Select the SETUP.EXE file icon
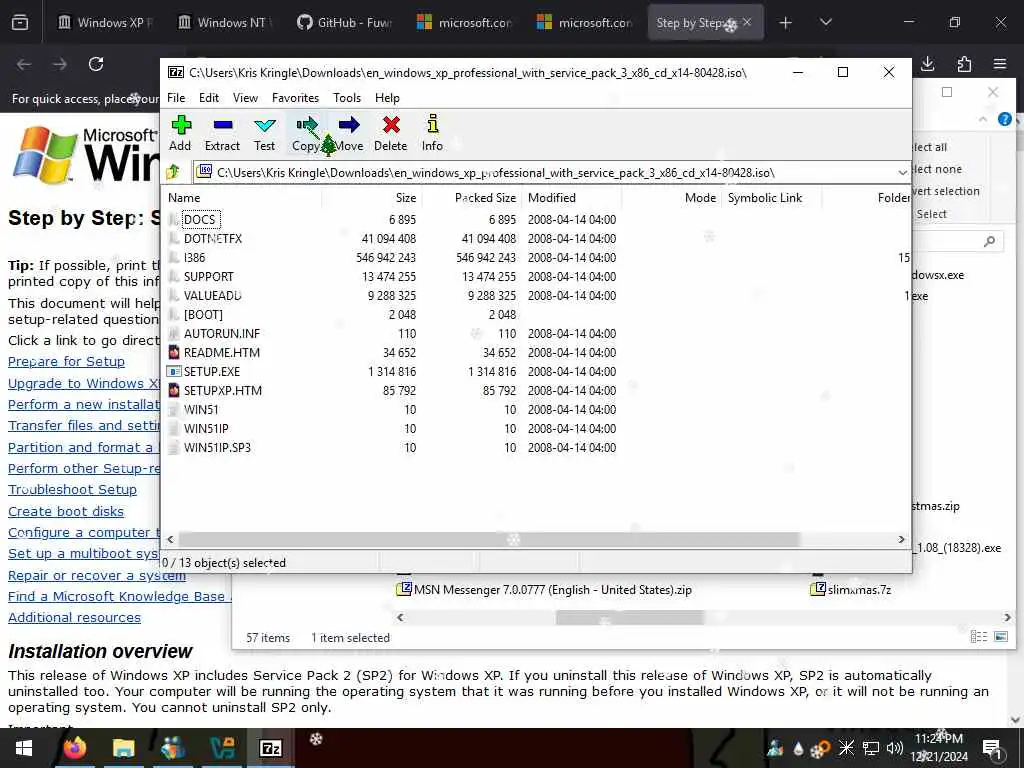The height and width of the screenshot is (768, 1024). [x=174, y=372]
